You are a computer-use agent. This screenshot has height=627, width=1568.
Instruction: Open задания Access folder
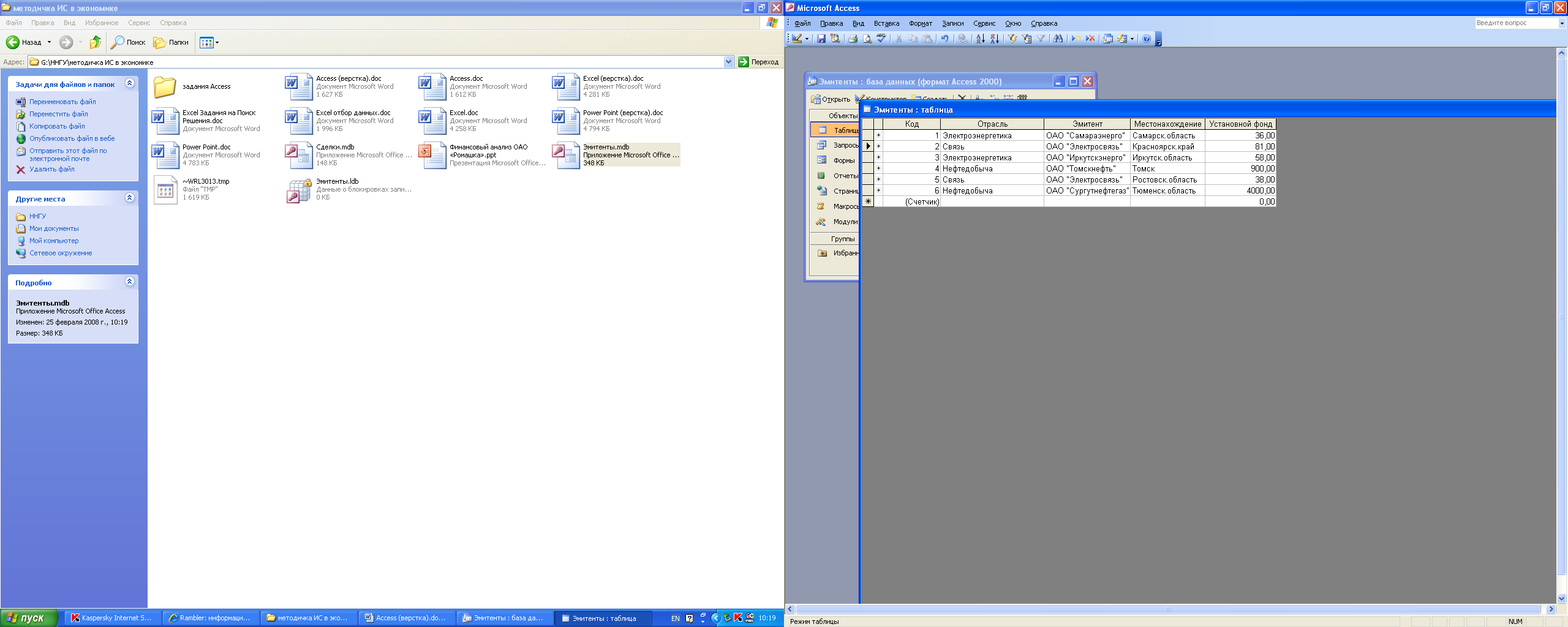192,86
